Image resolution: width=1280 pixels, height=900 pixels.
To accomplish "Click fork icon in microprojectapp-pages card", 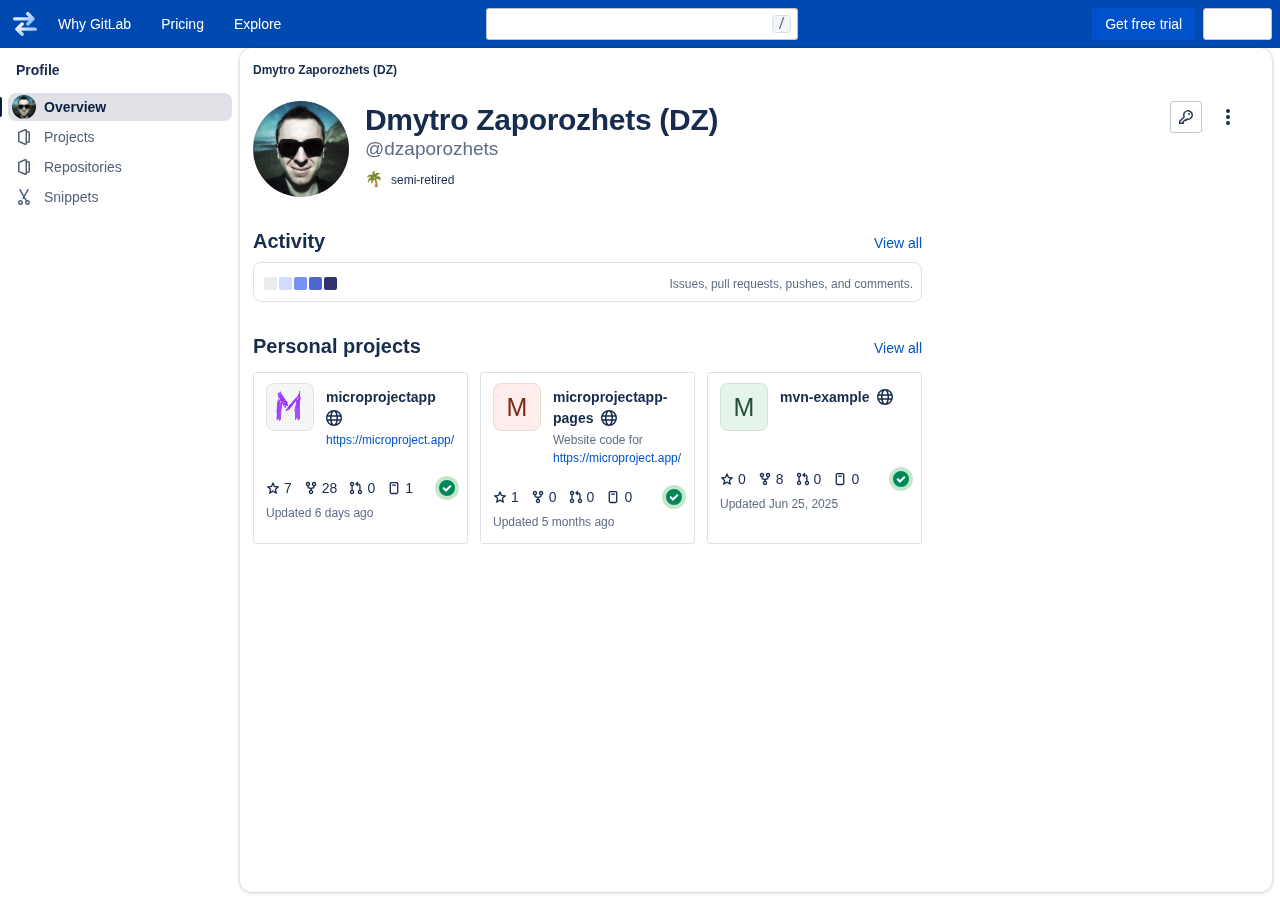I will pos(538,497).
